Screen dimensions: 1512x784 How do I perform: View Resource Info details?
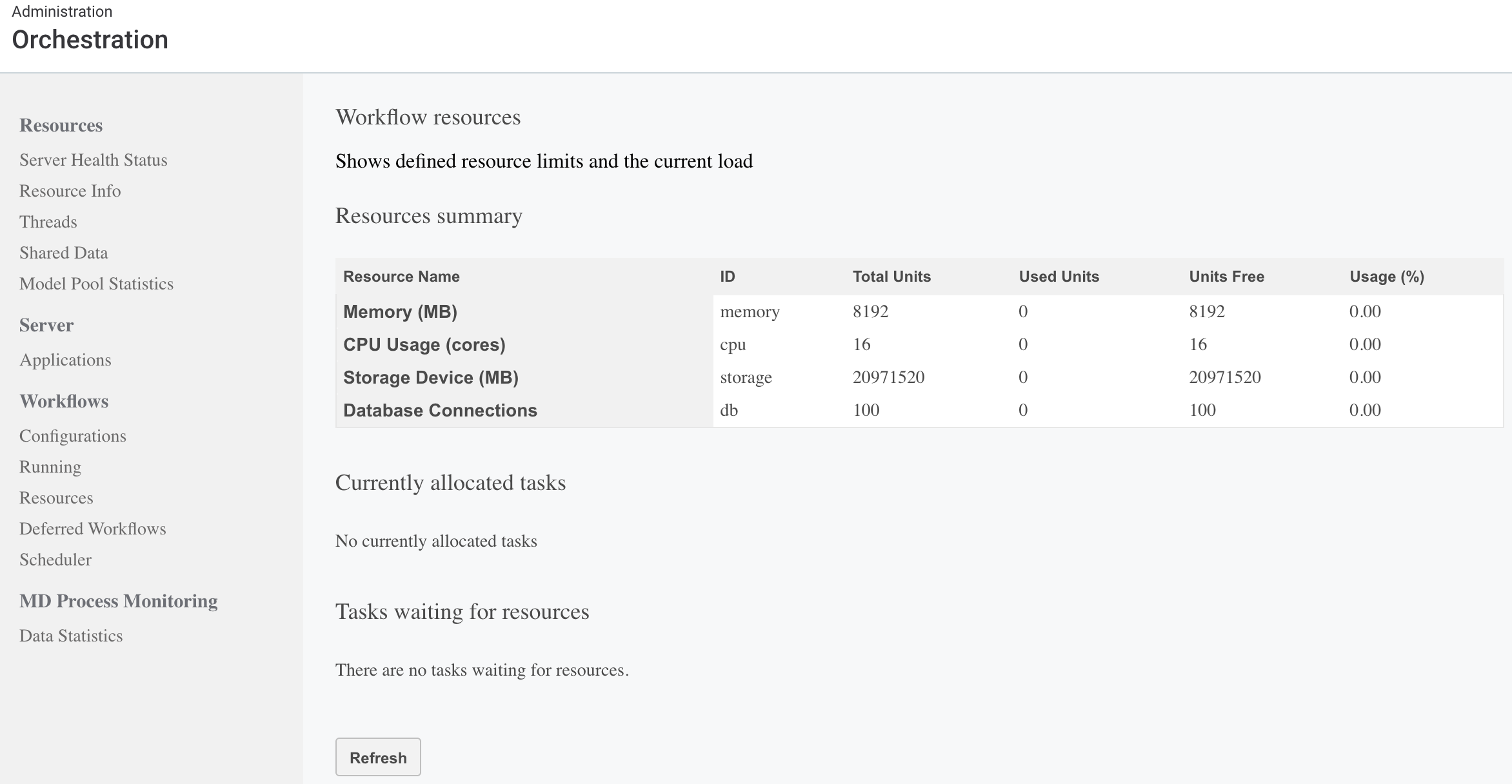coord(70,191)
